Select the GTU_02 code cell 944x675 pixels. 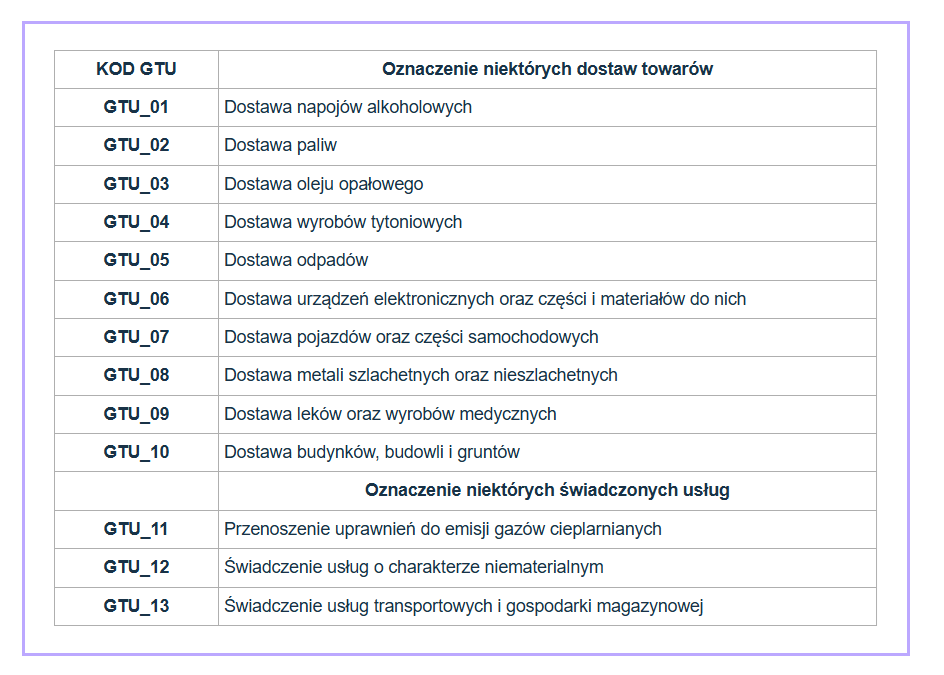pos(136,145)
